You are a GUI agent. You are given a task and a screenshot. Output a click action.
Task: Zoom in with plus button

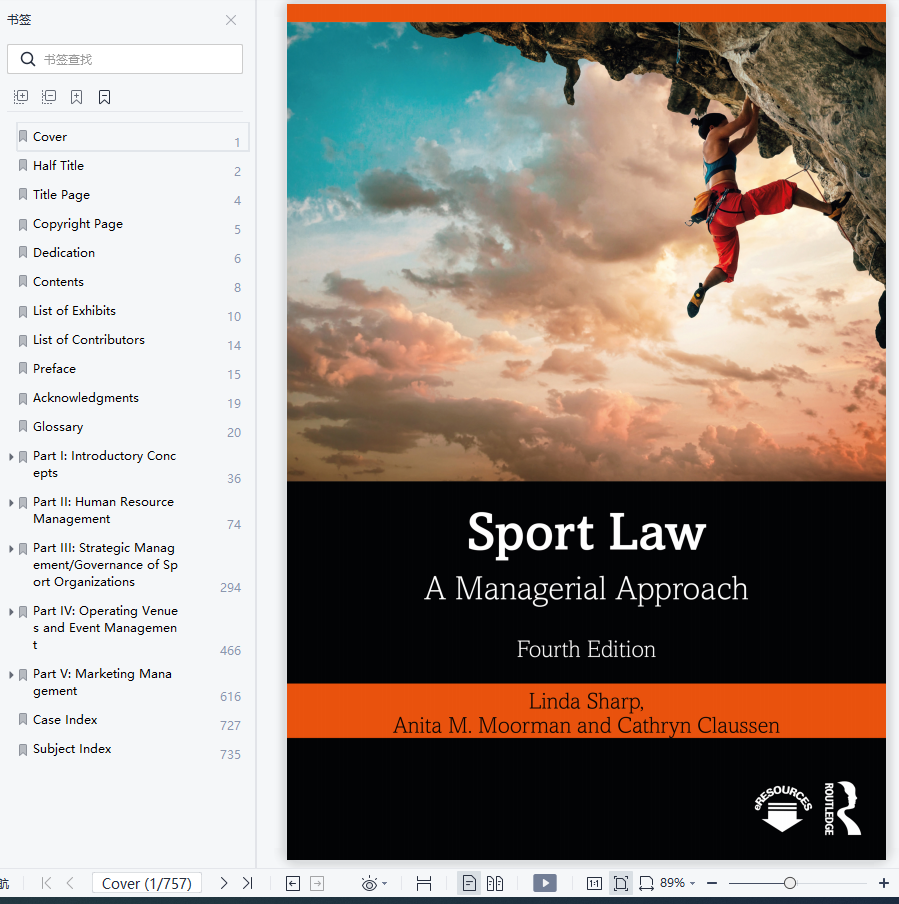point(883,883)
